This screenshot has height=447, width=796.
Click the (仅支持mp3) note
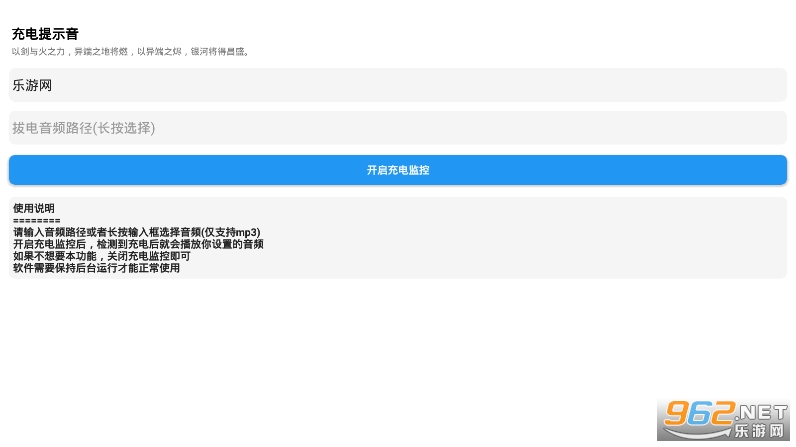click(x=231, y=232)
